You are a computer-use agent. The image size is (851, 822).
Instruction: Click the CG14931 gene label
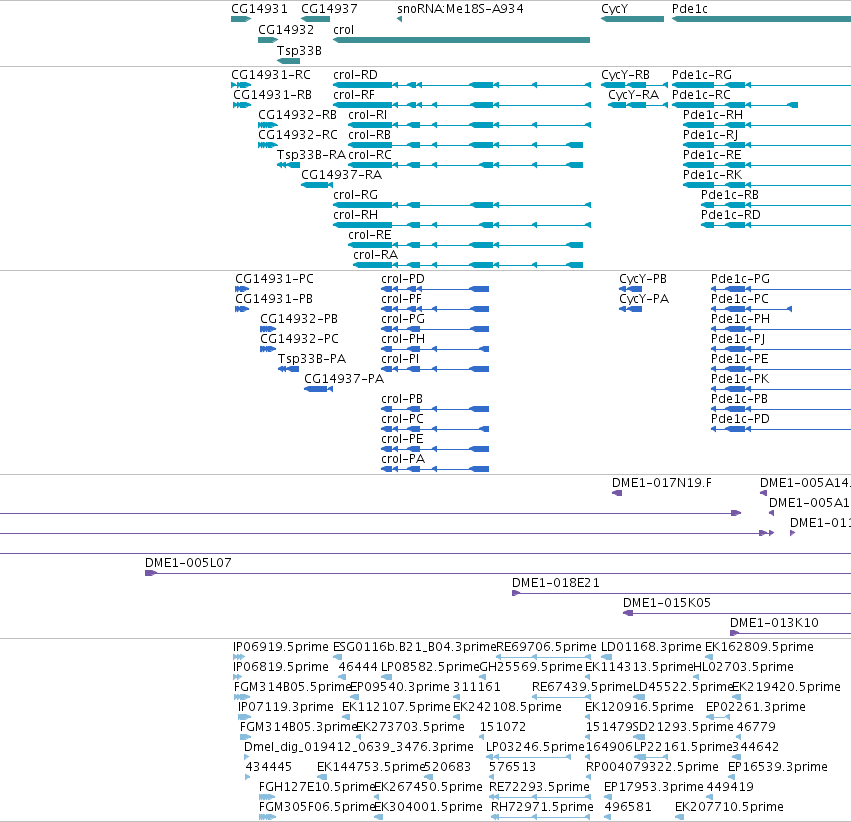[259, 9]
